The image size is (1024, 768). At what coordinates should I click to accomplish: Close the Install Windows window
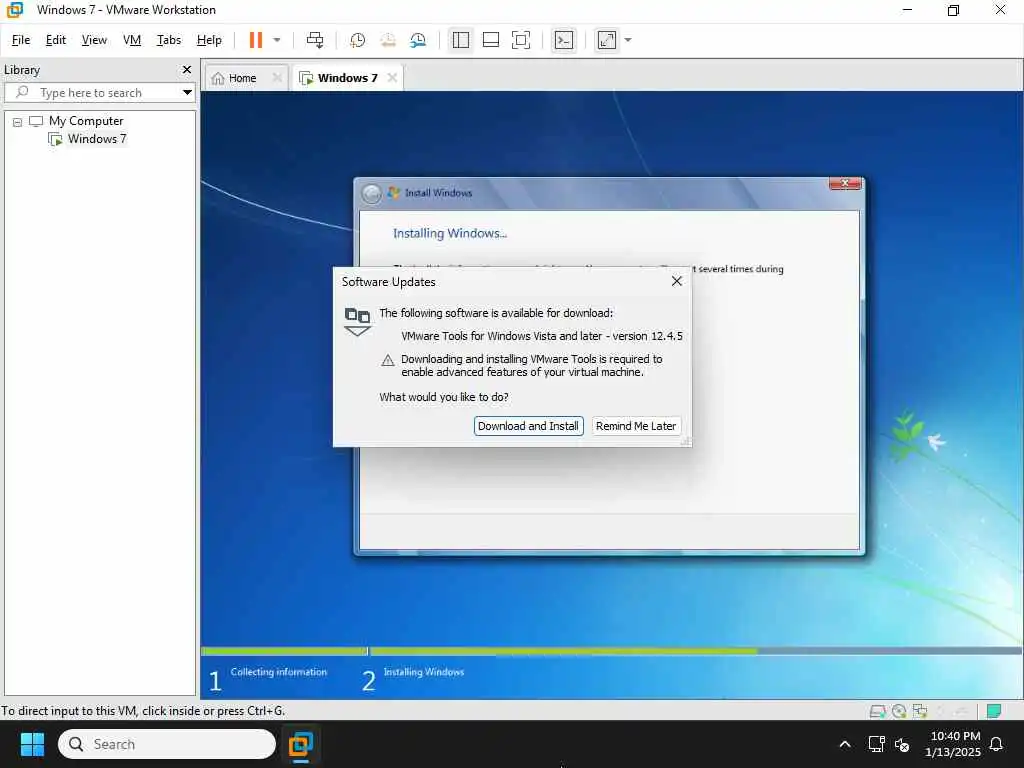844,184
